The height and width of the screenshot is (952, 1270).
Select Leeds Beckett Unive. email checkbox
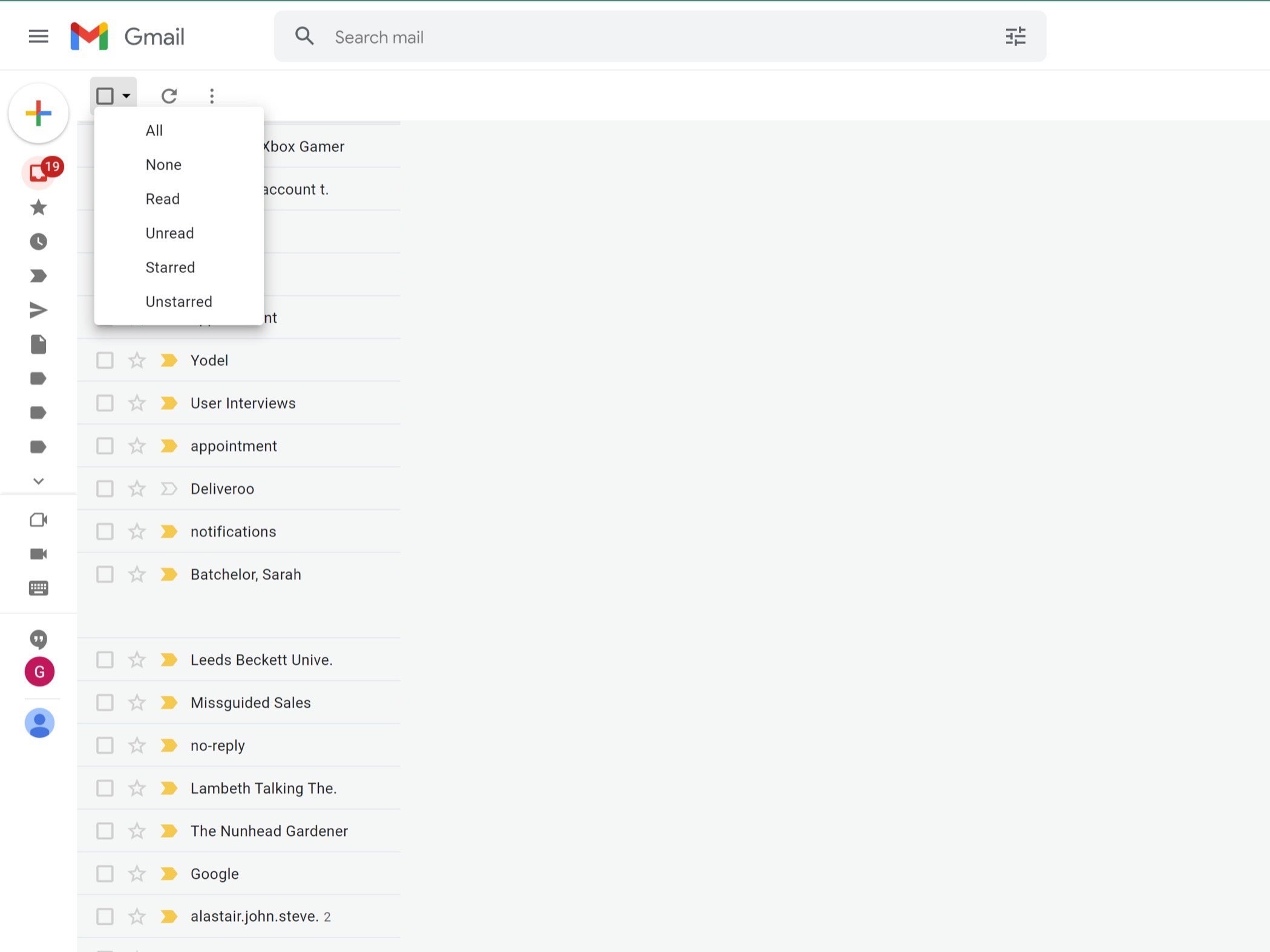point(105,660)
